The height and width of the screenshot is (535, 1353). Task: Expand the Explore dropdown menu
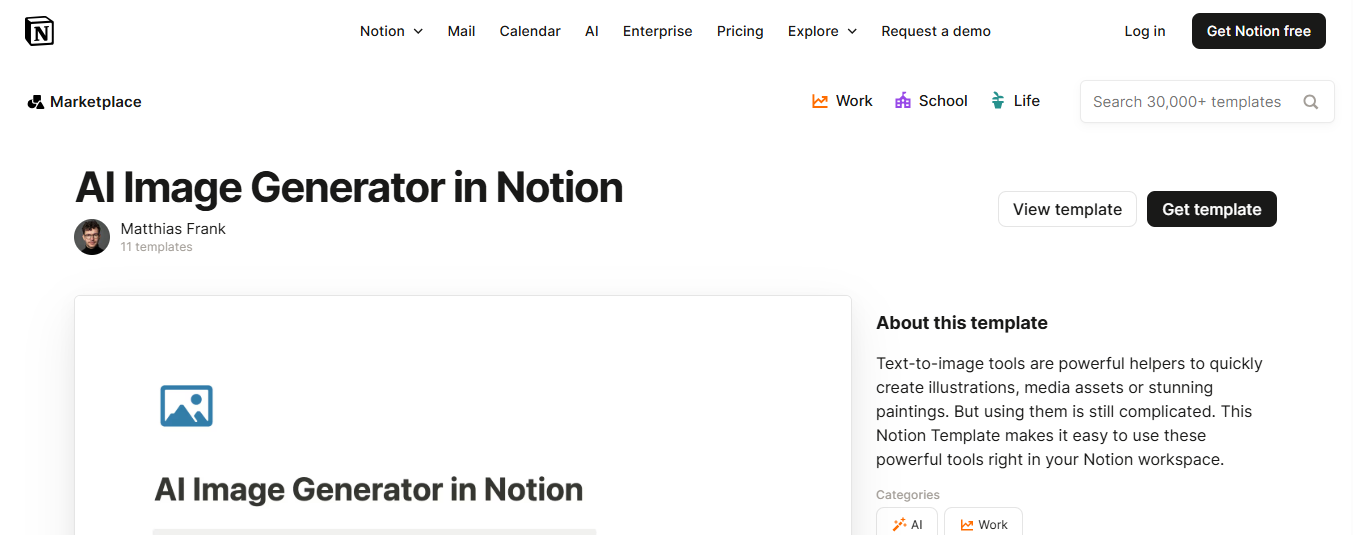(x=822, y=31)
